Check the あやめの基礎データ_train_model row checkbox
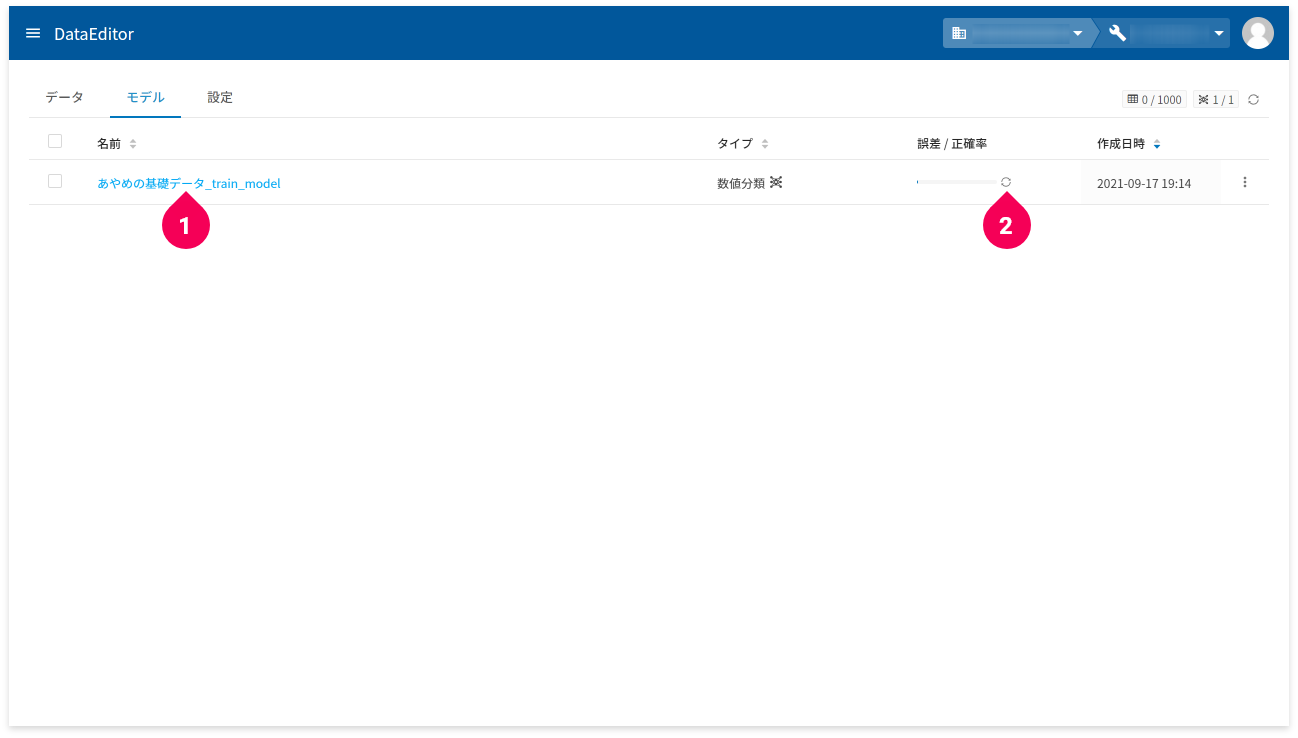Screen dimensions: 1298x738 click(x=55, y=181)
